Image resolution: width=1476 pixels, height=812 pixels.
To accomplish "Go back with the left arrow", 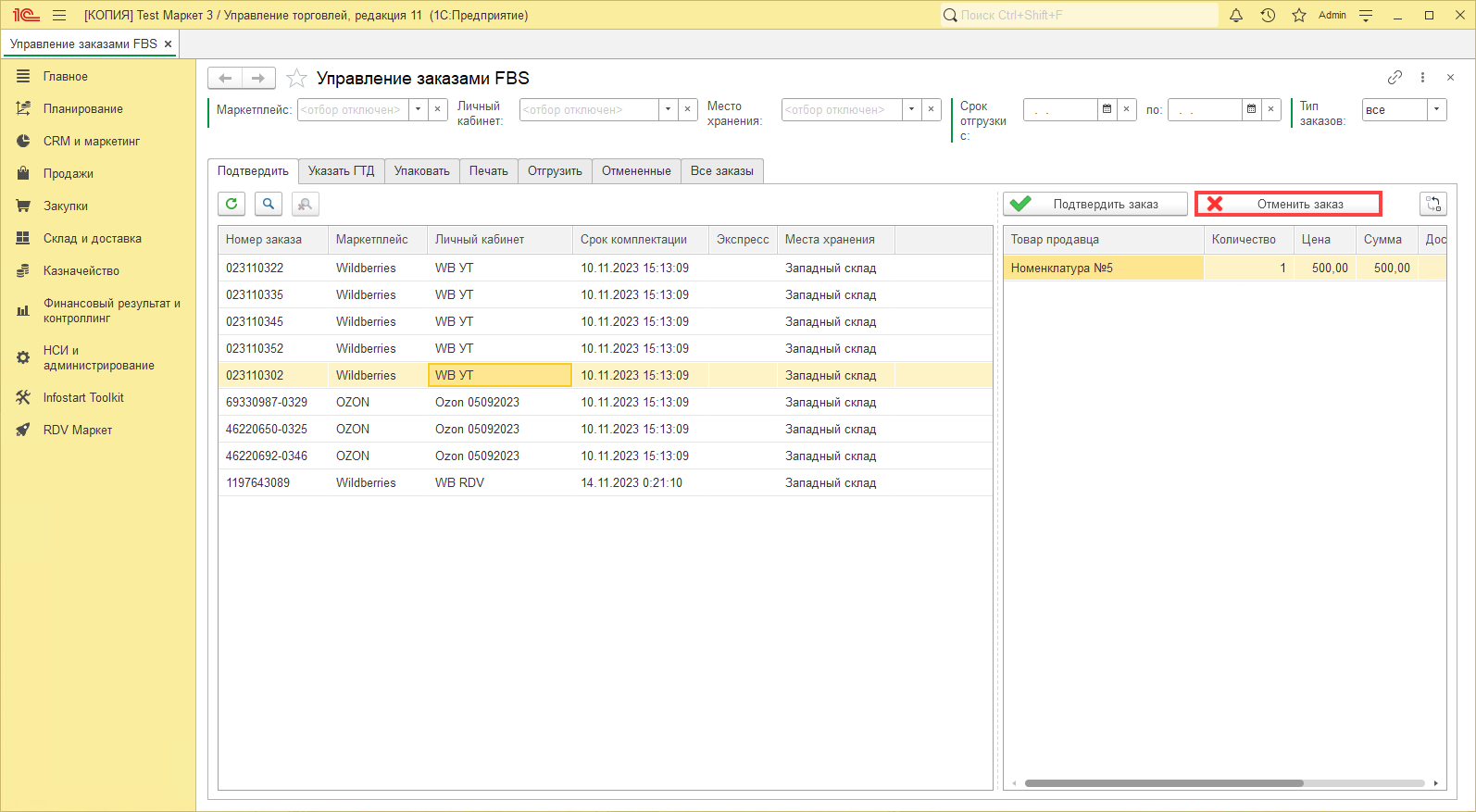I will tap(224, 78).
